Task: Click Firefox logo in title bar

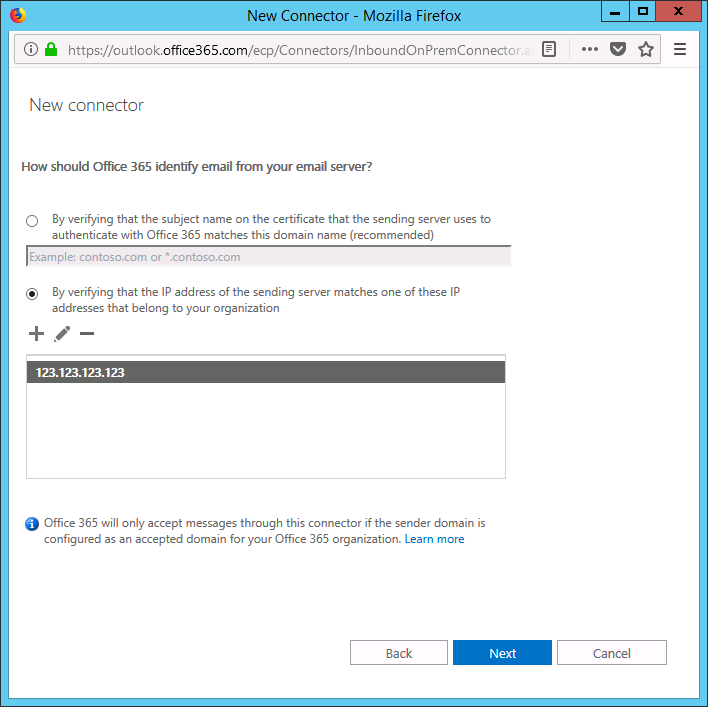Action: coord(18,15)
